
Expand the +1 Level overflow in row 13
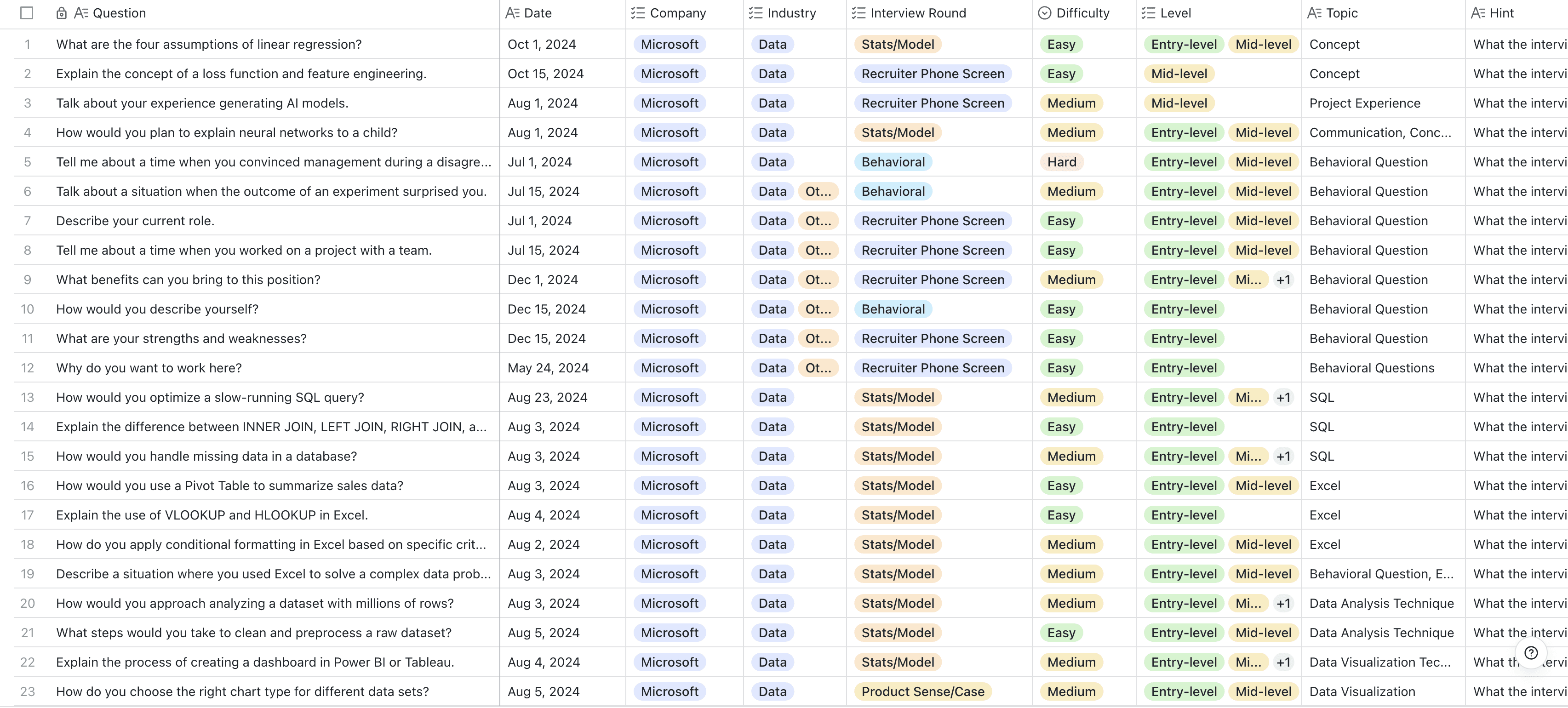click(x=1283, y=398)
